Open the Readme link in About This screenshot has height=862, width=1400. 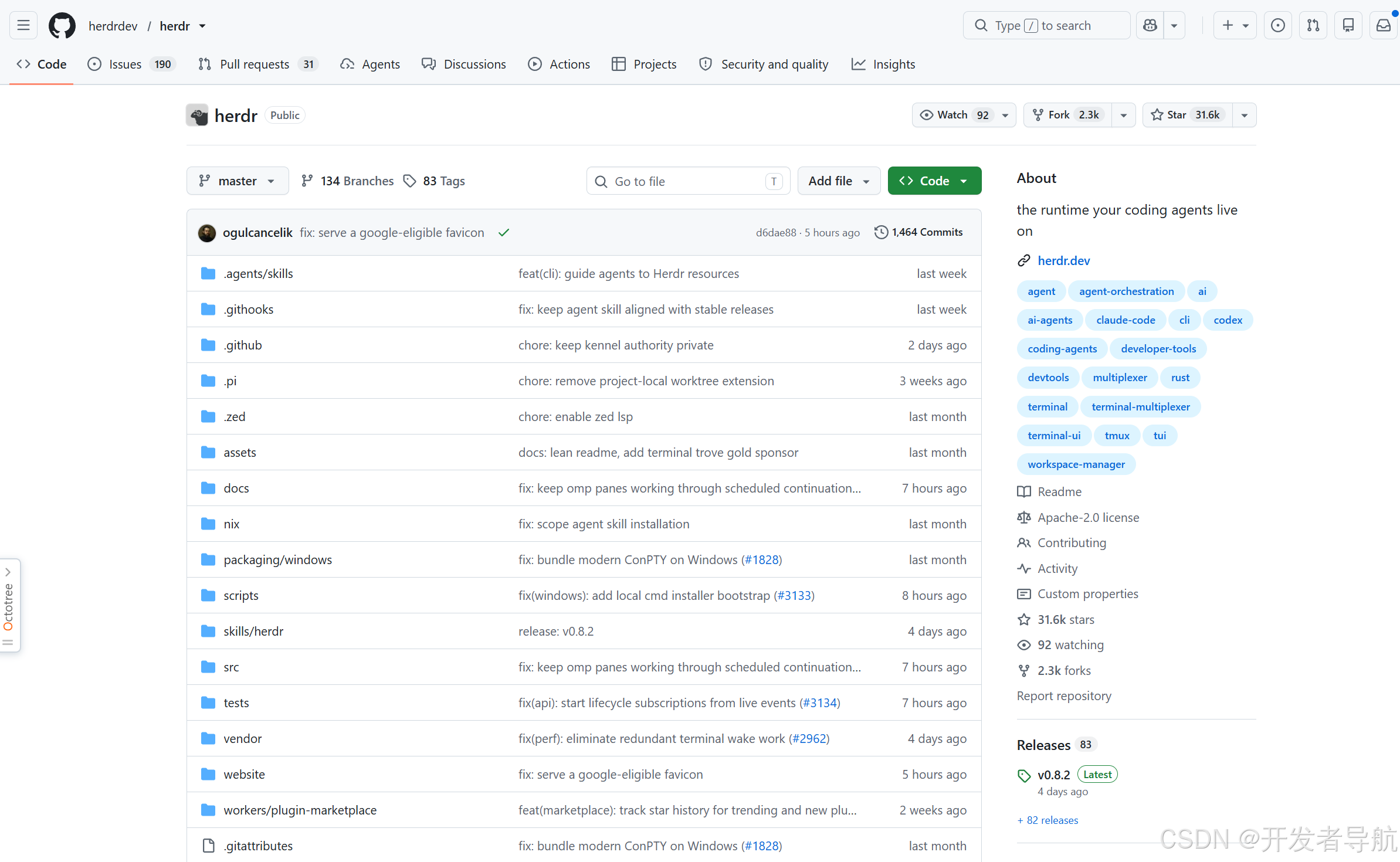pos(1050,491)
